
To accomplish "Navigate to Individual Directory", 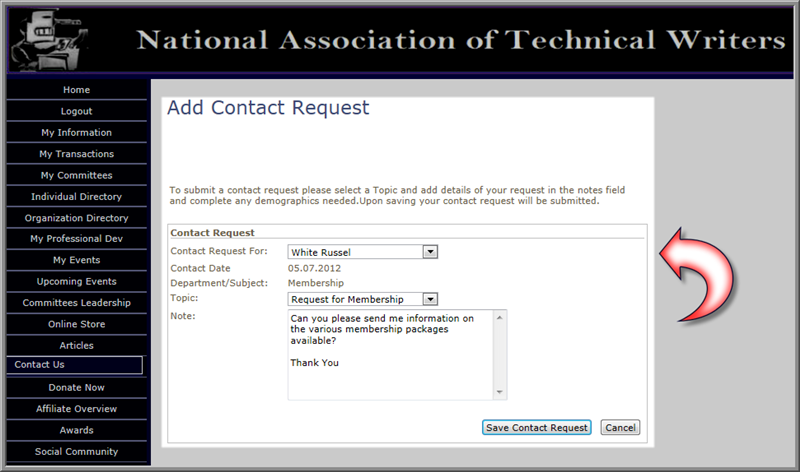I will [x=77, y=197].
